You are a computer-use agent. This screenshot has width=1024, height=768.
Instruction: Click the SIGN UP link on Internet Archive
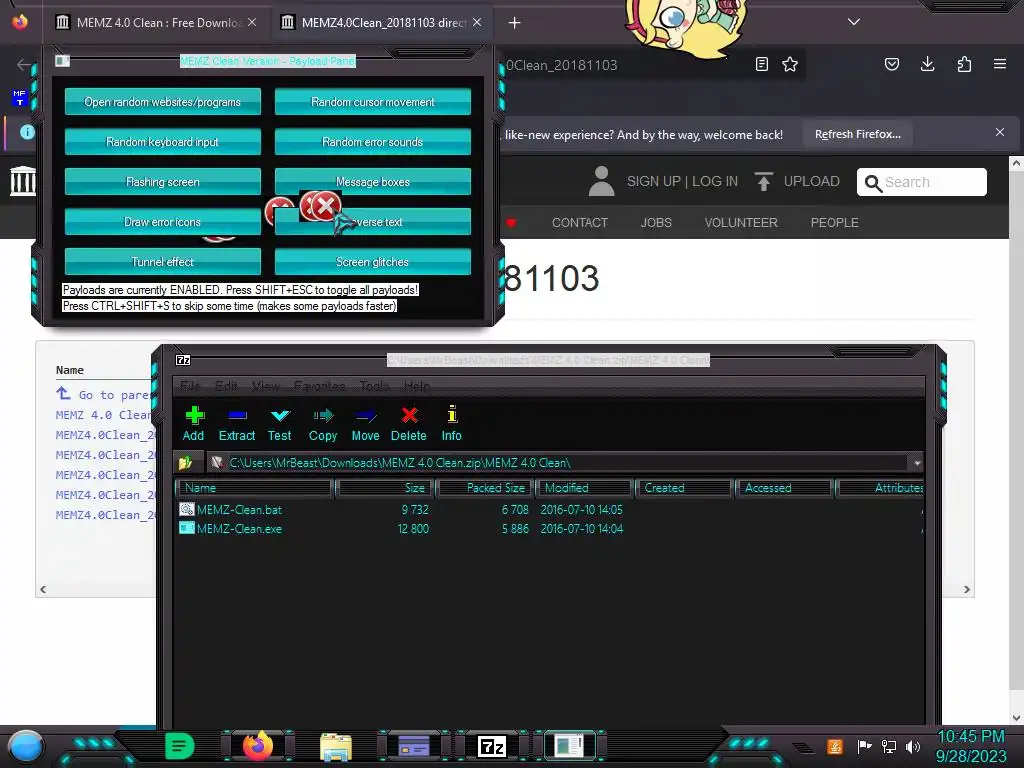[x=654, y=182]
